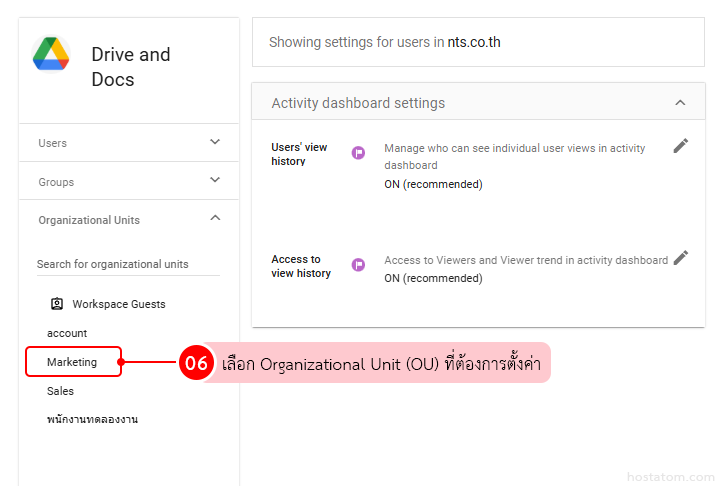Click the Workspace Guests badge icon
The width and height of the screenshot is (720, 486).
point(57,304)
